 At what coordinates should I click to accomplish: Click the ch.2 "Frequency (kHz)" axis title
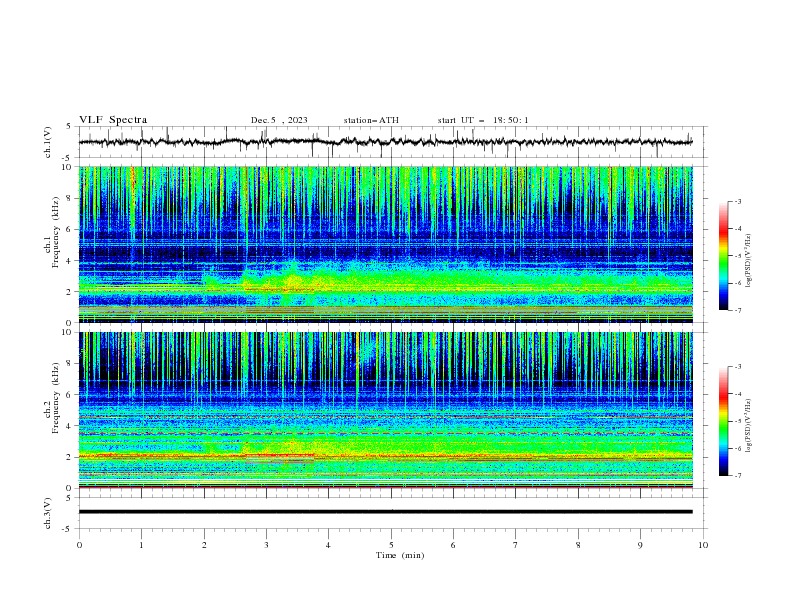[x=56, y=397]
